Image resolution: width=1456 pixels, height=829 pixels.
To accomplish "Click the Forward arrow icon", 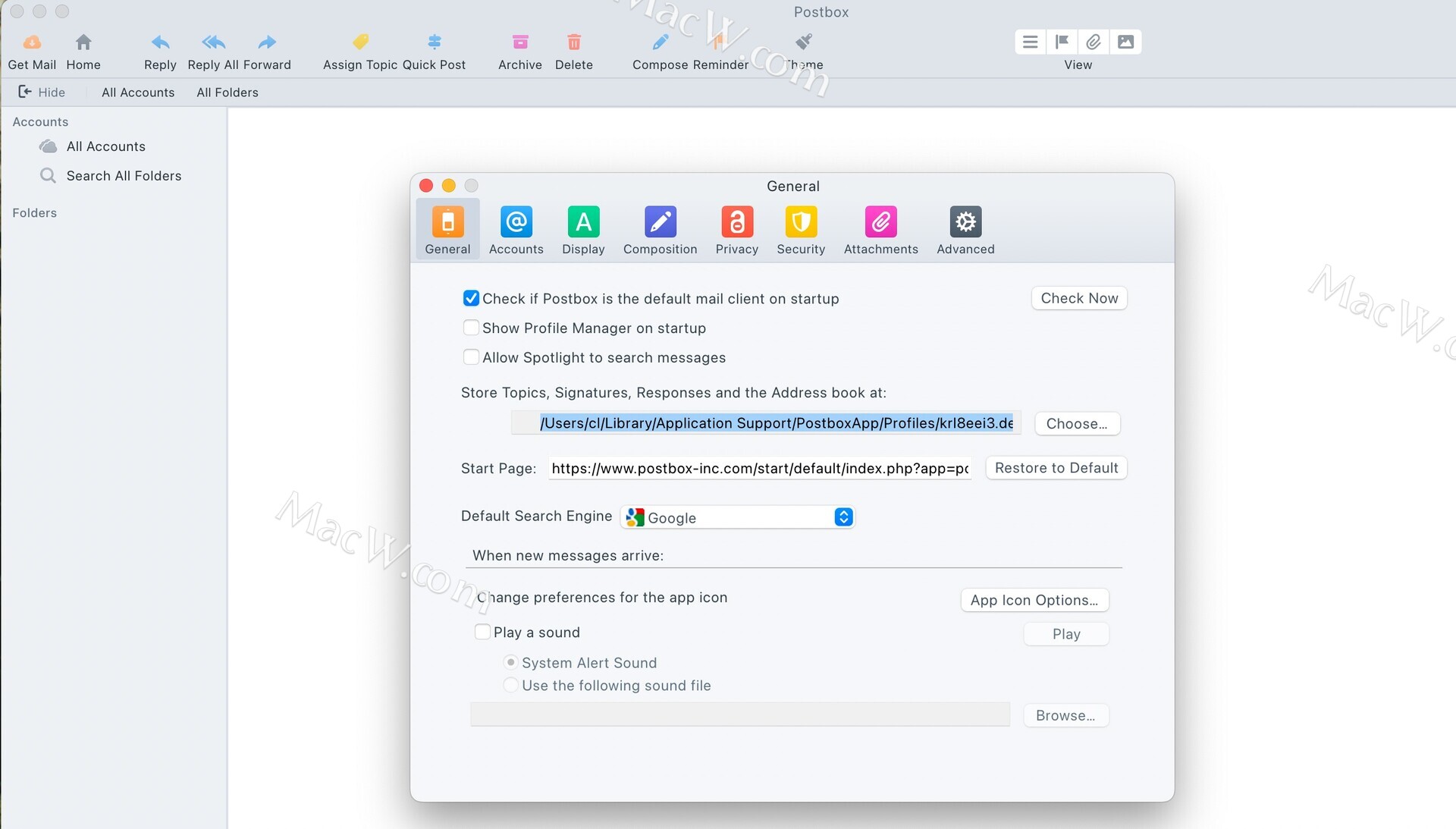I will click(267, 42).
